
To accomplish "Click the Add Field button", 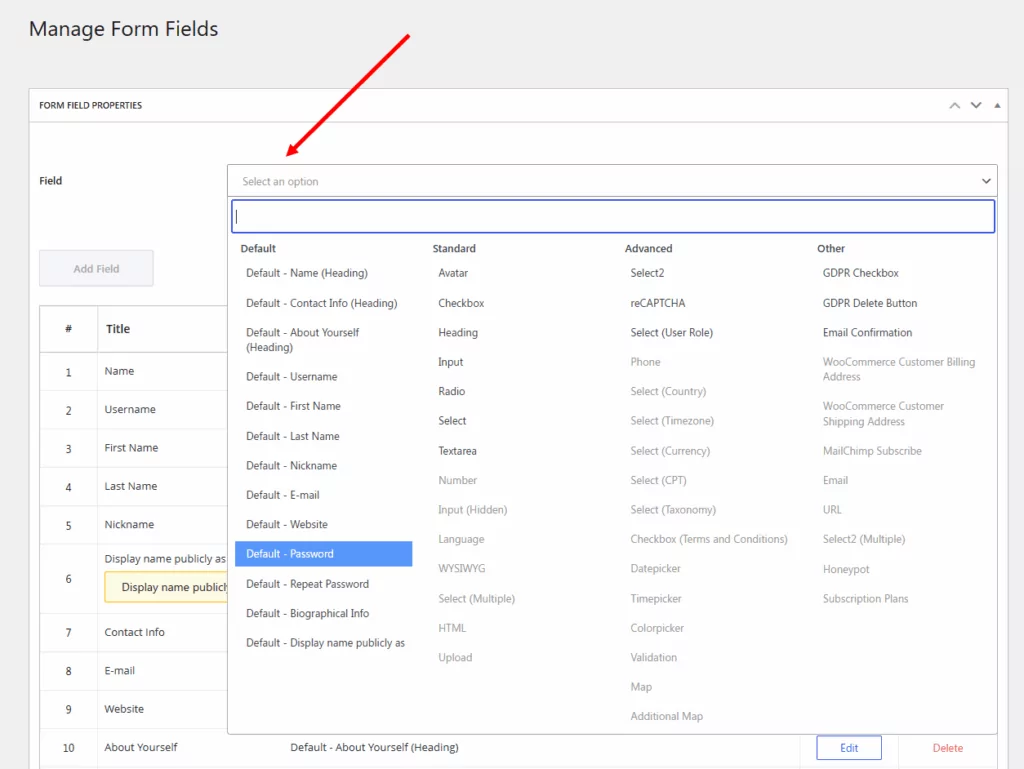I will [x=95, y=268].
